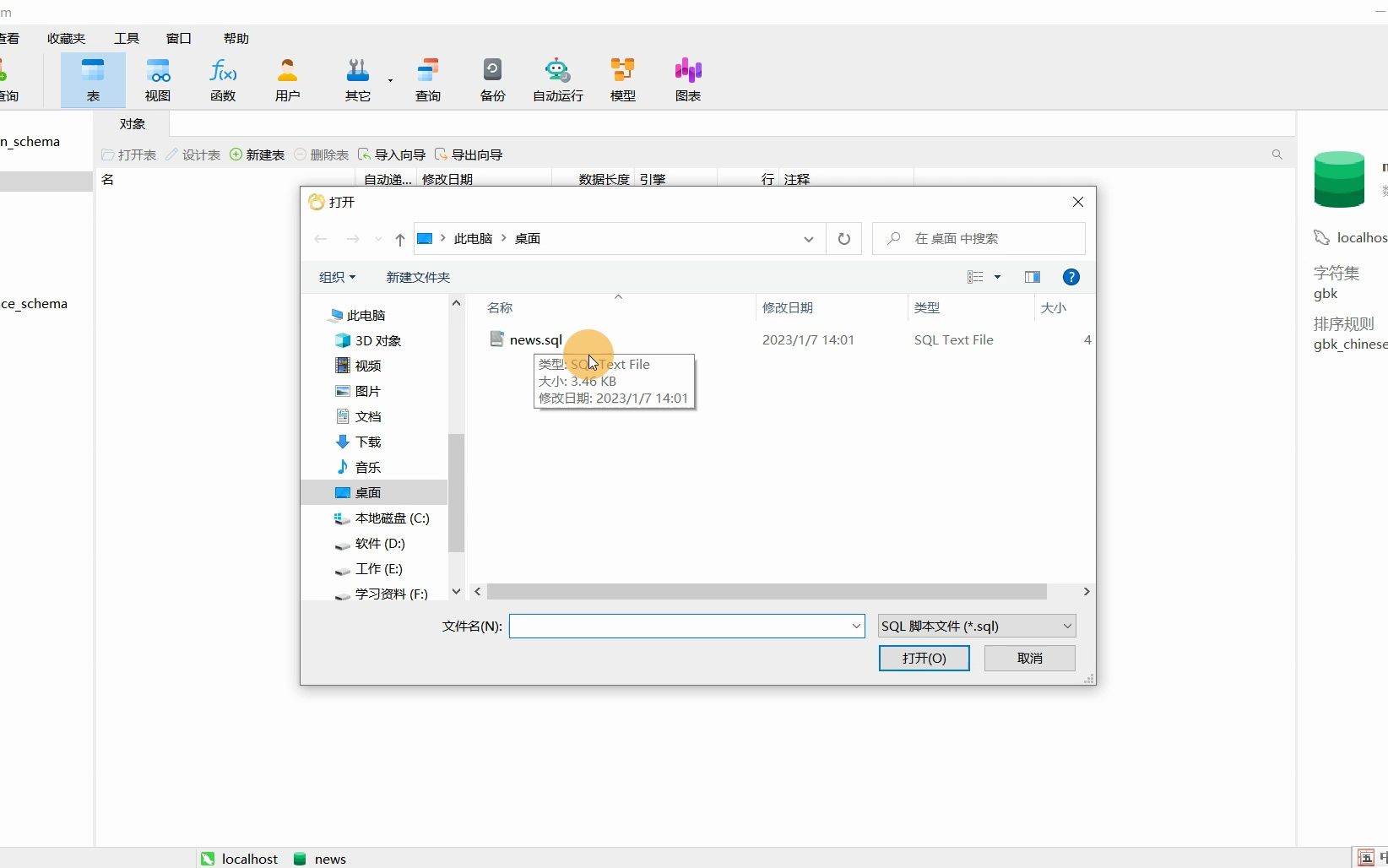Open the 模型 (Model) toolbar icon
This screenshot has height=868, width=1388.
pyautogui.click(x=623, y=80)
